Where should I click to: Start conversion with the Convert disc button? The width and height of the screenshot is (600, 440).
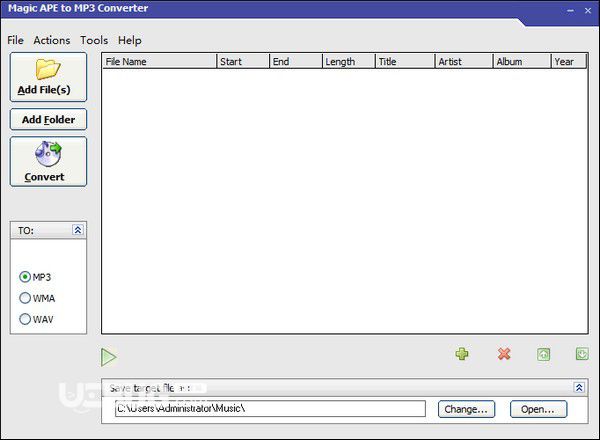click(x=48, y=161)
